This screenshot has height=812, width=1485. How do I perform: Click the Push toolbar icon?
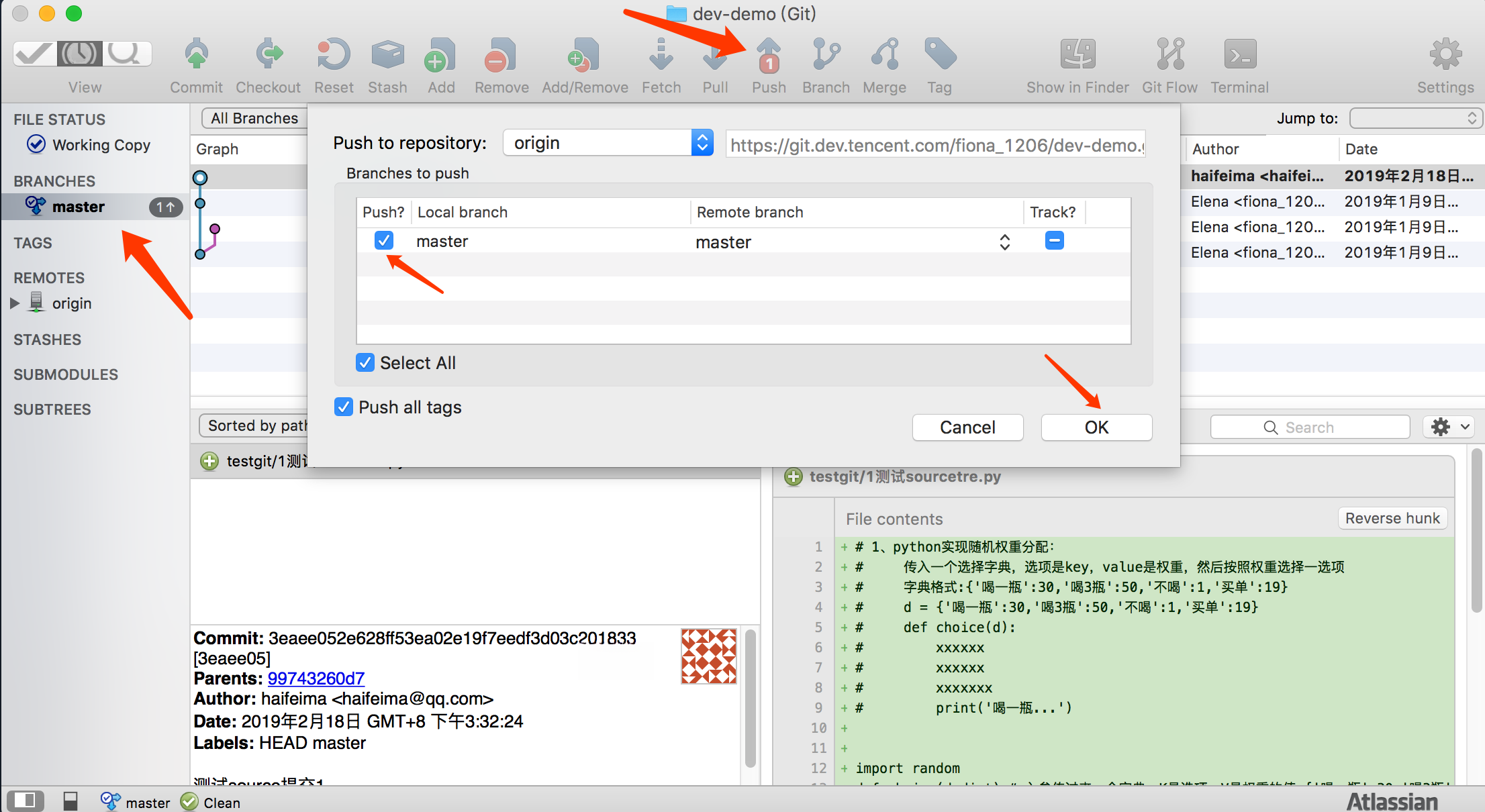click(769, 66)
